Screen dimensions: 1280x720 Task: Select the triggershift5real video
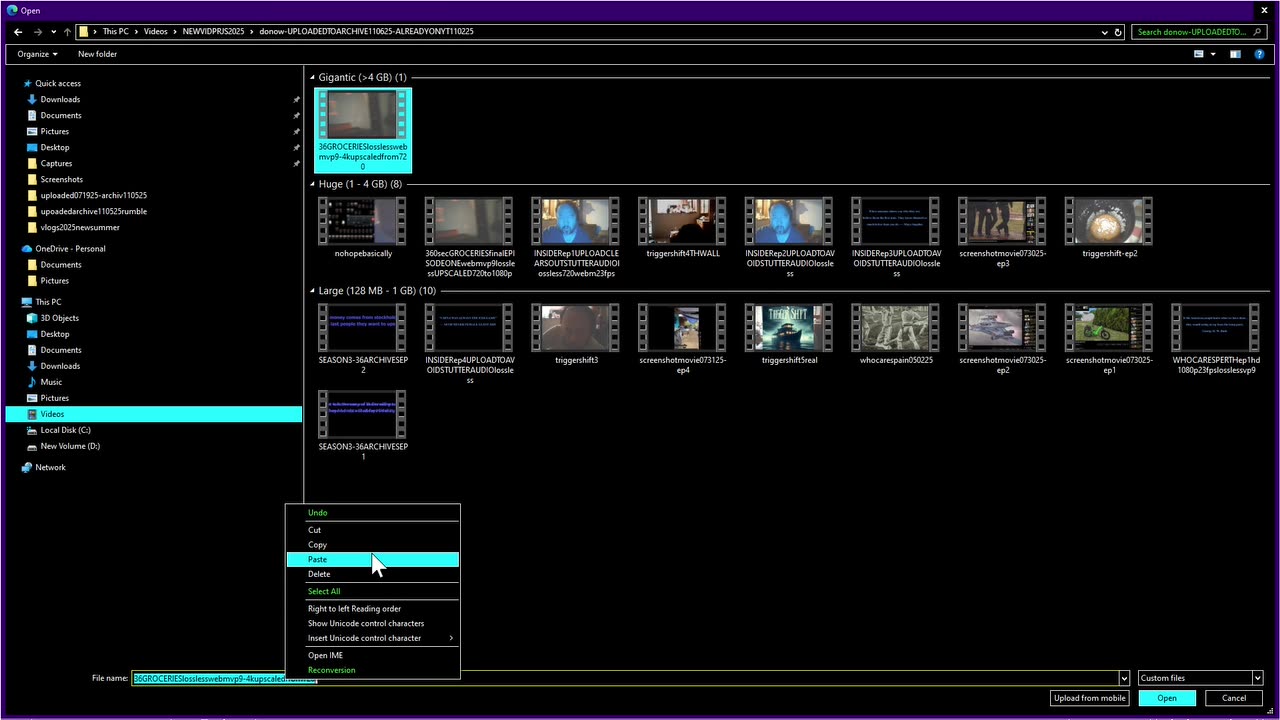[789, 335]
